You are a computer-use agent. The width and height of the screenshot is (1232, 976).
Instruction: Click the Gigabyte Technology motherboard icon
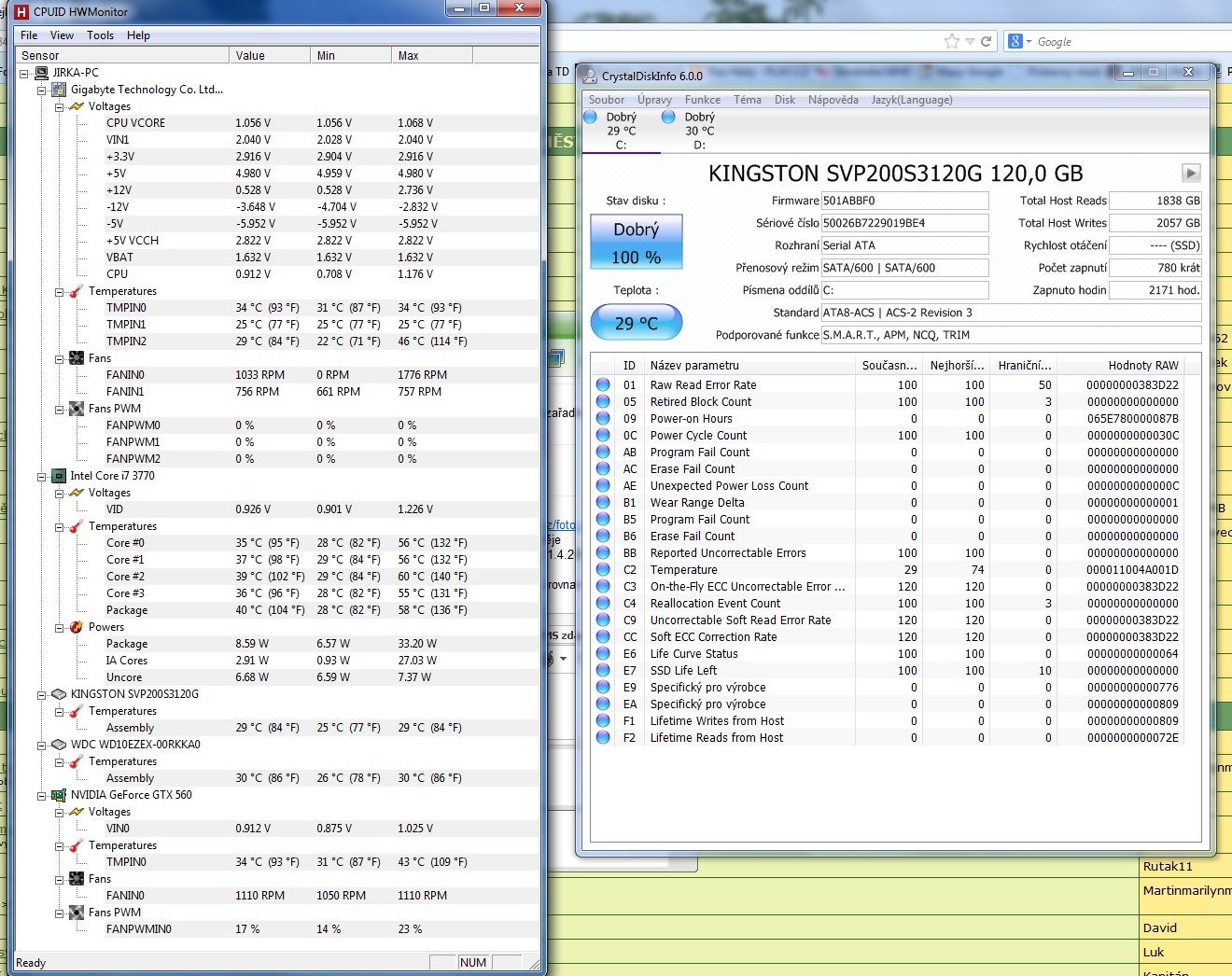(59, 90)
